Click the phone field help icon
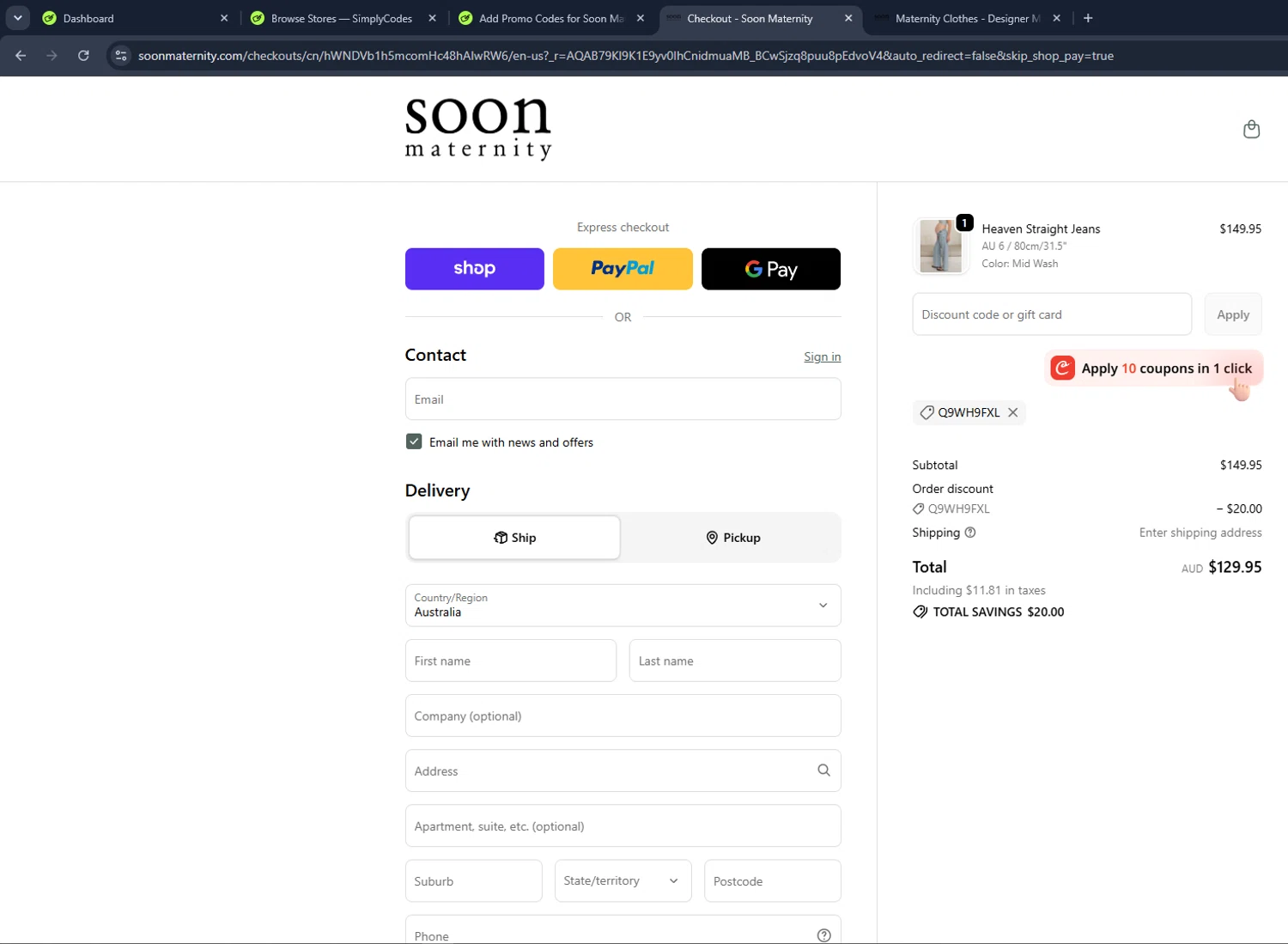This screenshot has width=1288, height=944. [x=823, y=935]
